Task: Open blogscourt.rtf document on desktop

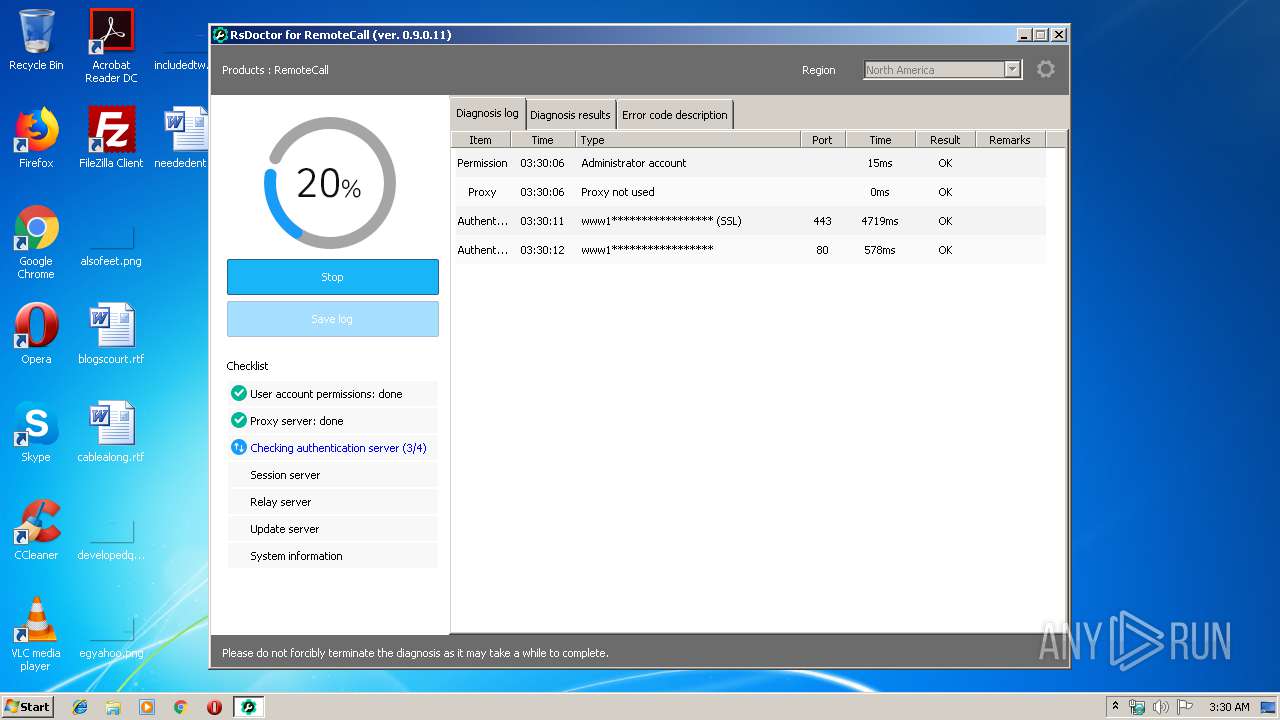Action: [x=111, y=334]
